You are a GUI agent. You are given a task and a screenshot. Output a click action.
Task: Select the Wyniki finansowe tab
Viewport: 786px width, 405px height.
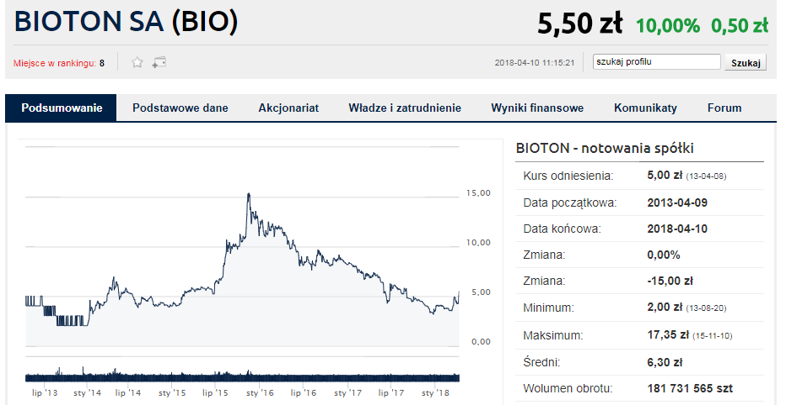[537, 108]
